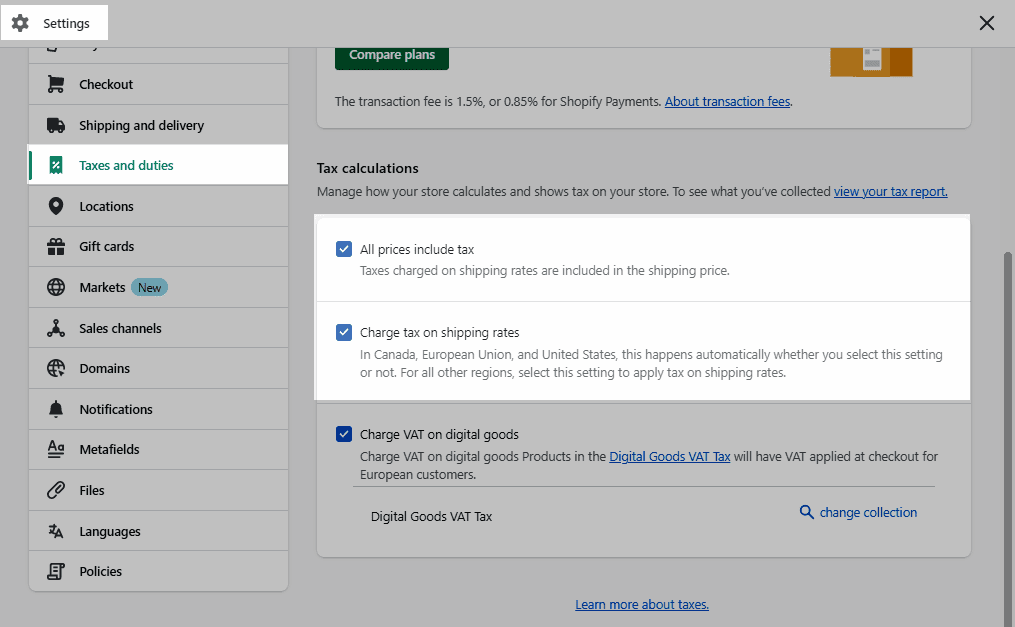Click the Taxes and duties receipt icon
The width and height of the screenshot is (1015, 627).
pyautogui.click(x=56, y=165)
